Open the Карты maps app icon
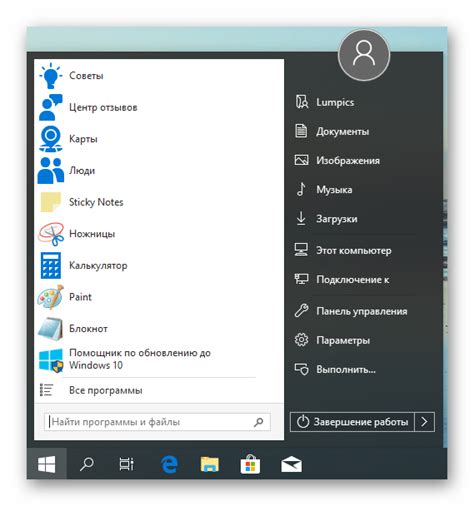 (50, 139)
